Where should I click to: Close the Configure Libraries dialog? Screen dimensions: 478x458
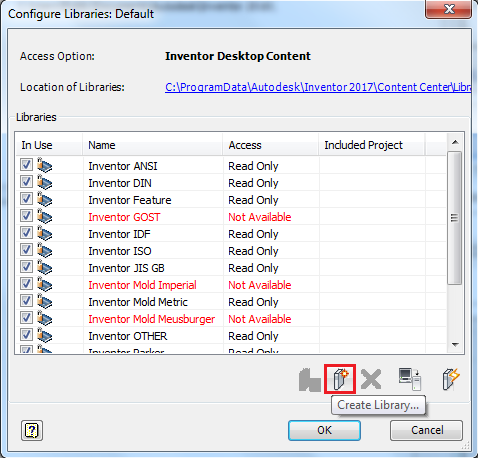[449, 9]
